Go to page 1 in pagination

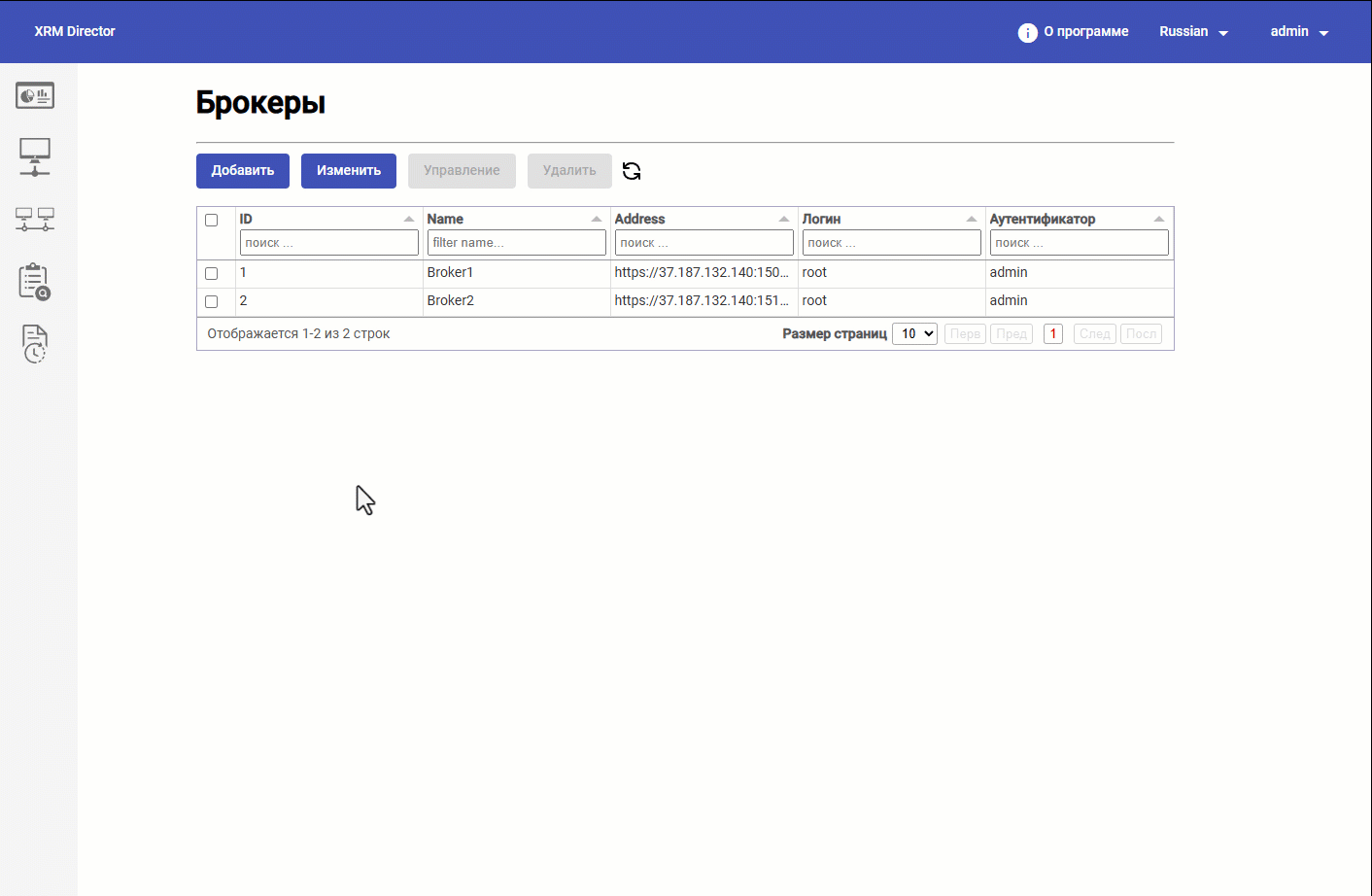pyautogui.click(x=1053, y=333)
